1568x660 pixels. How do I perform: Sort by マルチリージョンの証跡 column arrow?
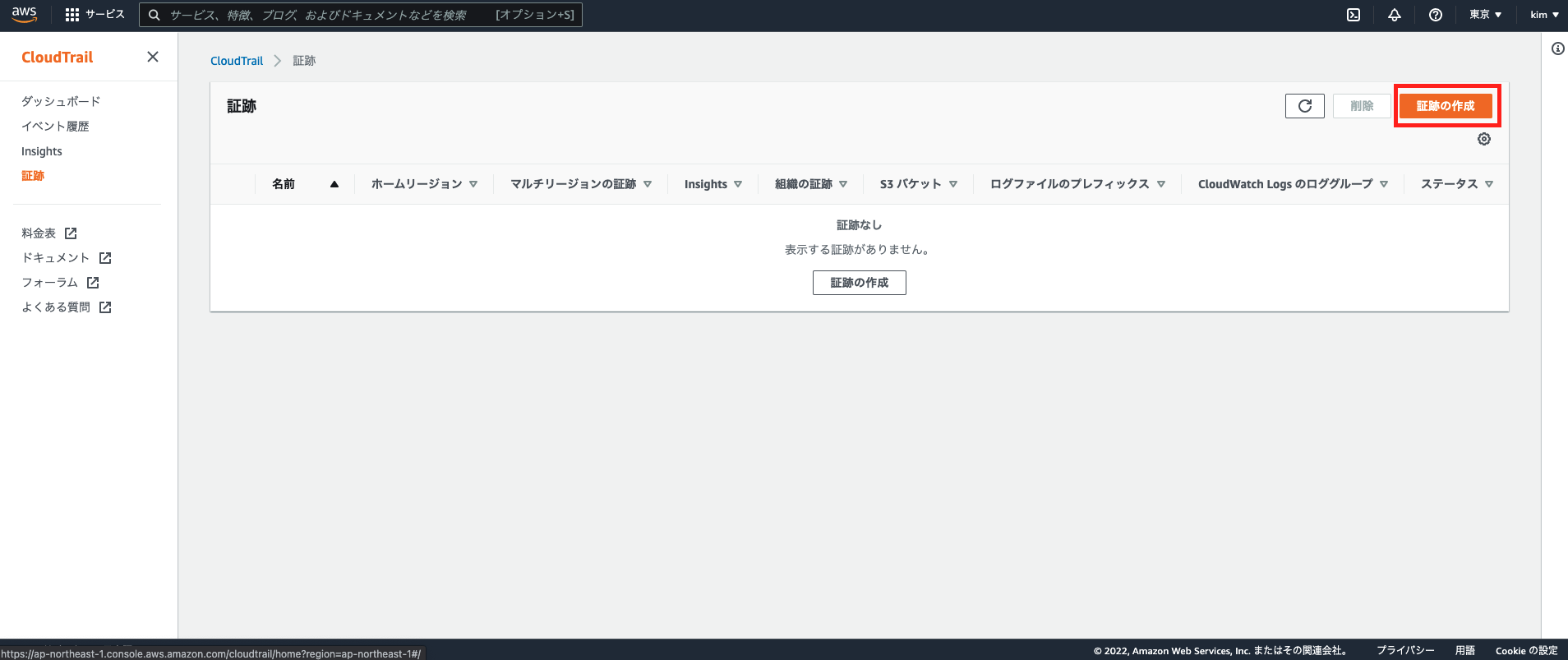click(x=648, y=184)
